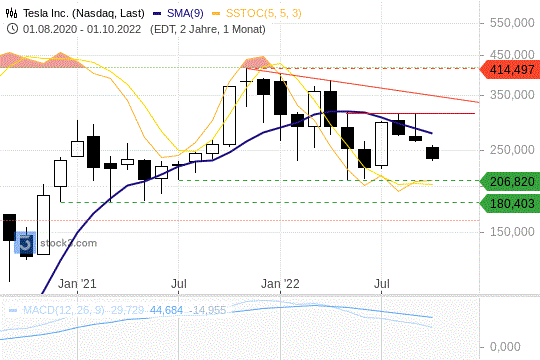This screenshot has width=540, height=360.
Task: Click the green dashed 206,820 support line
Action: point(329,181)
